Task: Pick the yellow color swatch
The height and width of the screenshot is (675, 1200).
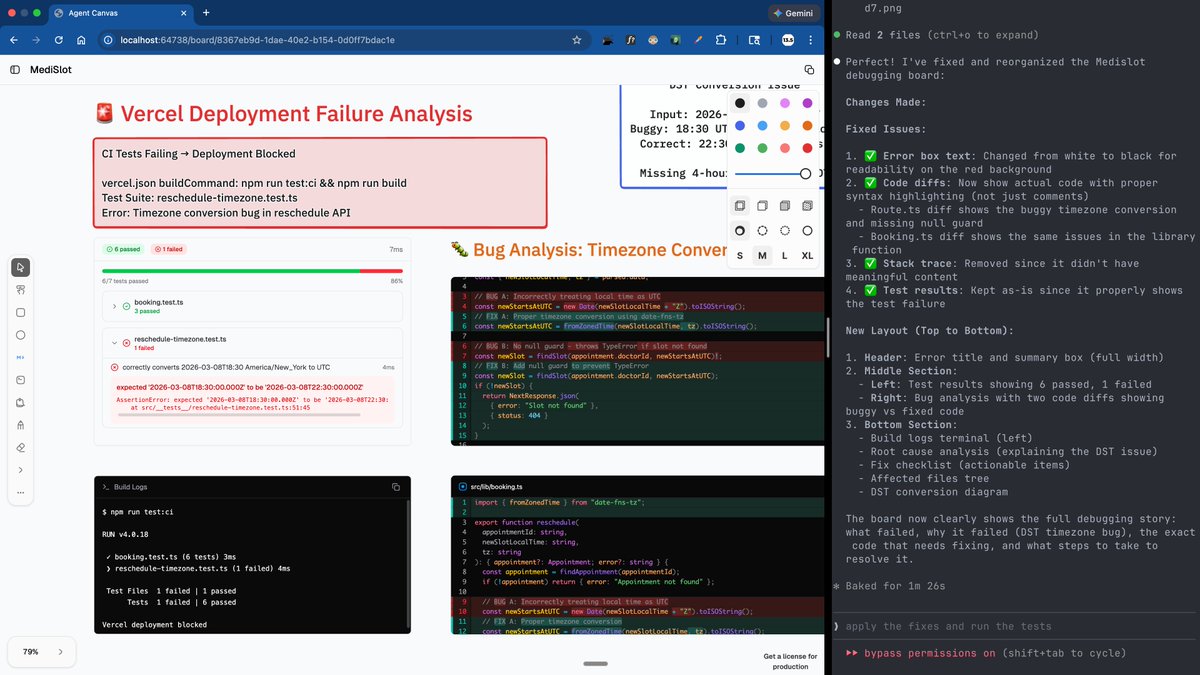Action: pyautogui.click(x=785, y=126)
